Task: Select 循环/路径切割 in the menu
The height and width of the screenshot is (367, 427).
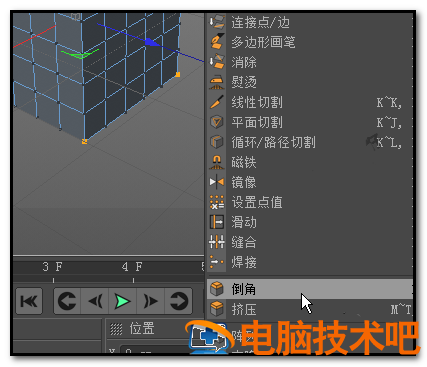Action: pyautogui.click(x=310, y=142)
